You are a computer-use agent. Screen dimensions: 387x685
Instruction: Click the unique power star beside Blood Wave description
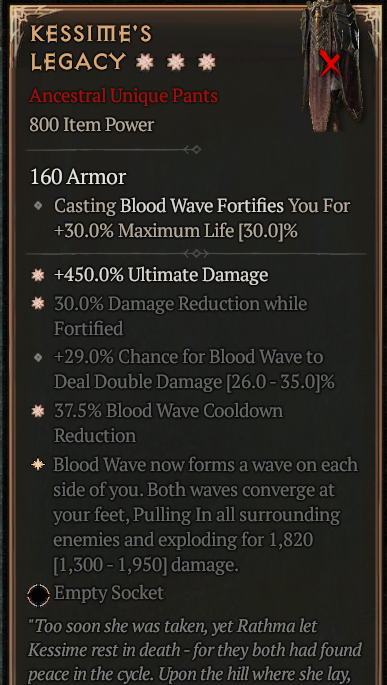tap(38, 465)
